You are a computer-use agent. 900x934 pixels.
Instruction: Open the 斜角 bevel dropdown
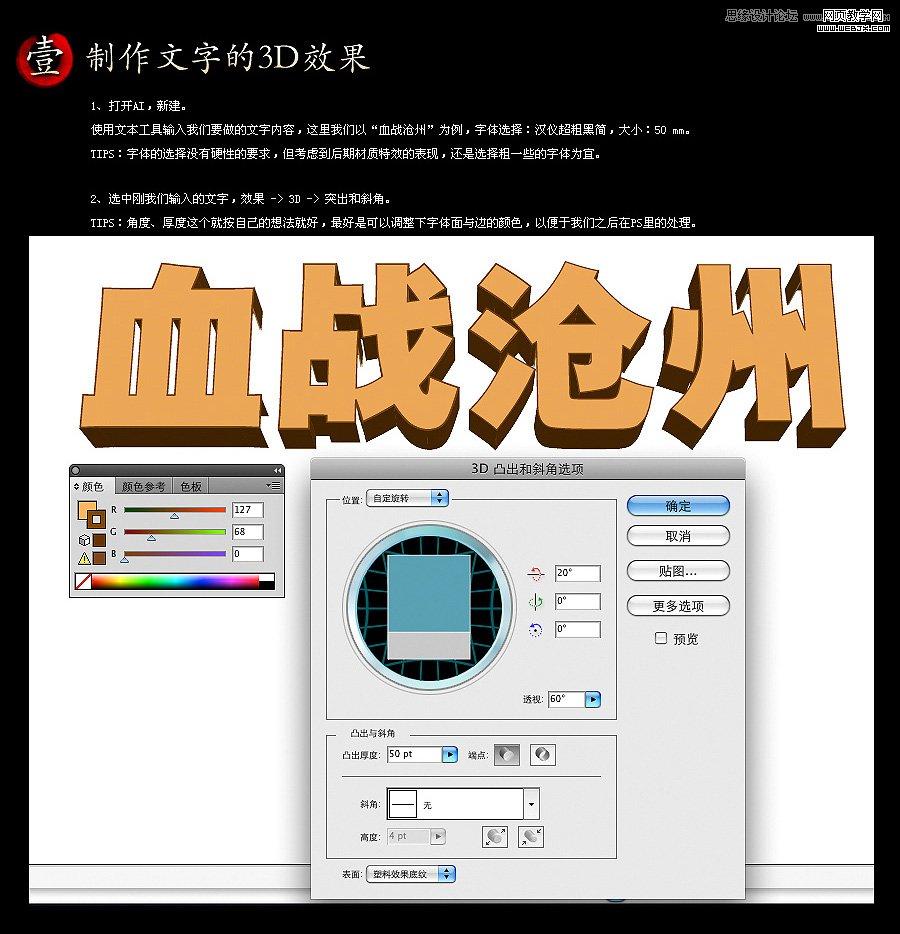coord(463,804)
